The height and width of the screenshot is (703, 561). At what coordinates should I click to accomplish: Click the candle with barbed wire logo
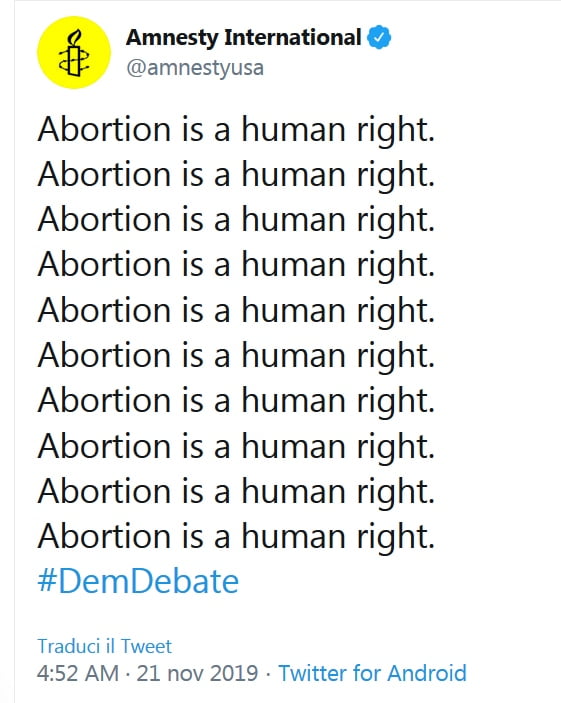74,53
